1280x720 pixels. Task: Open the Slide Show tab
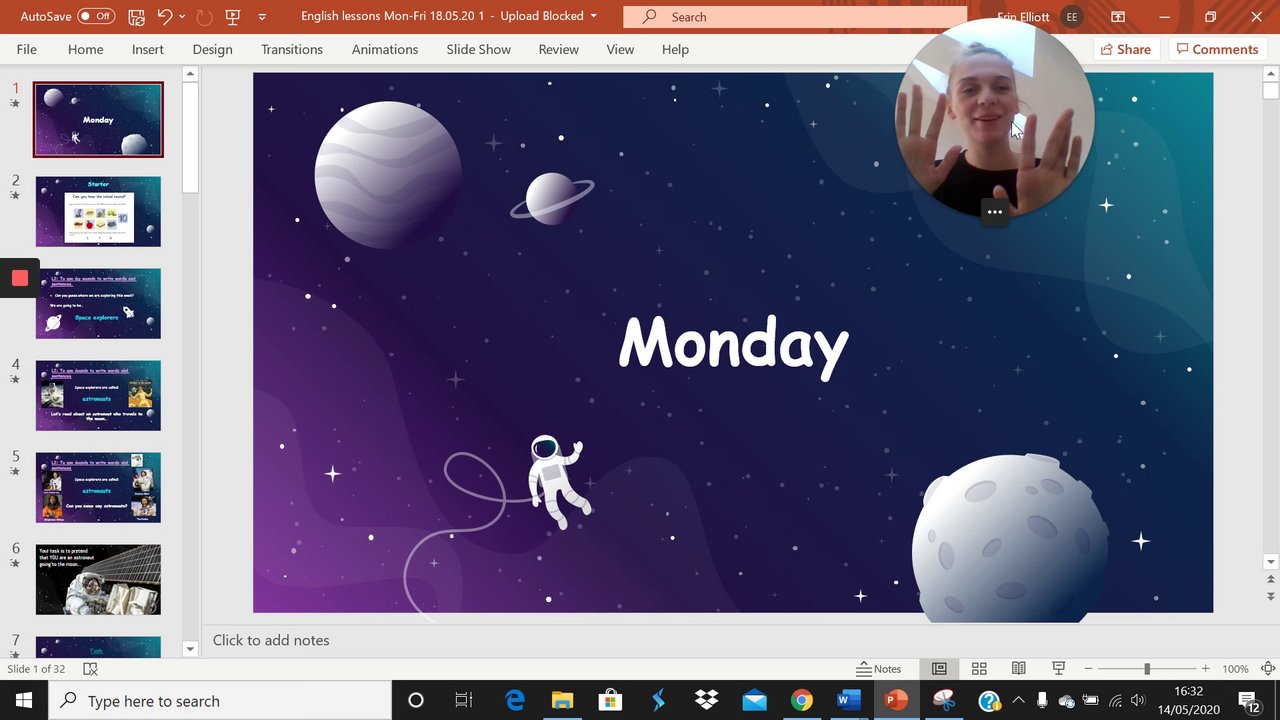click(478, 49)
